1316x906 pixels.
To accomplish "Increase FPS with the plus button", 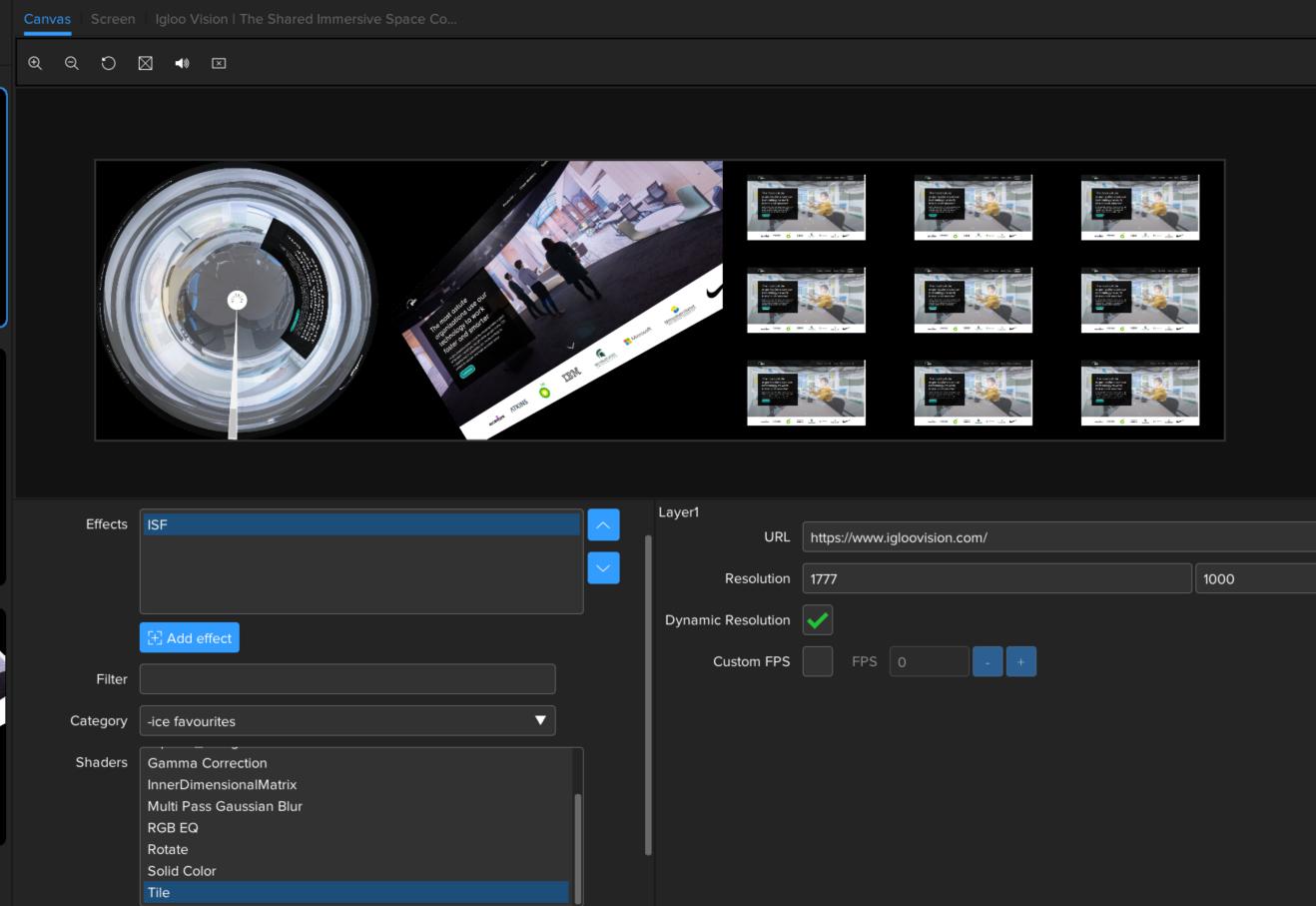I will [1020, 661].
